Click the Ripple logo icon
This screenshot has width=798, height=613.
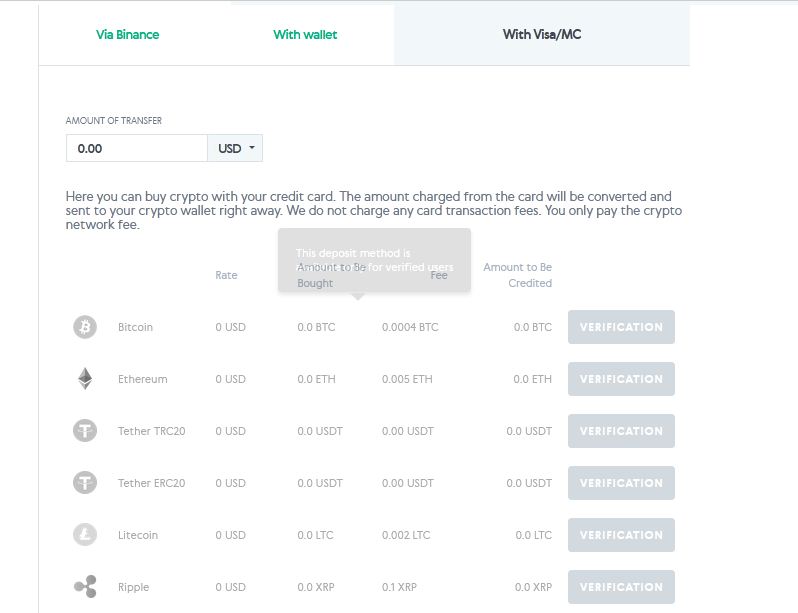(85, 587)
